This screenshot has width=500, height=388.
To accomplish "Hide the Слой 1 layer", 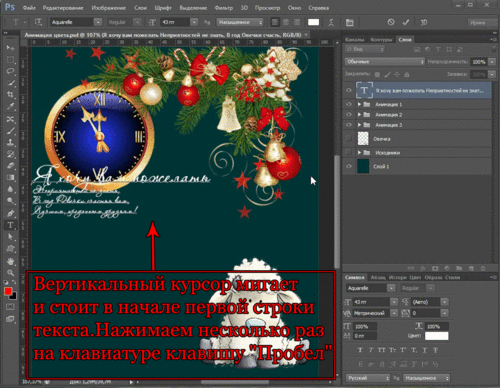I will [349, 166].
